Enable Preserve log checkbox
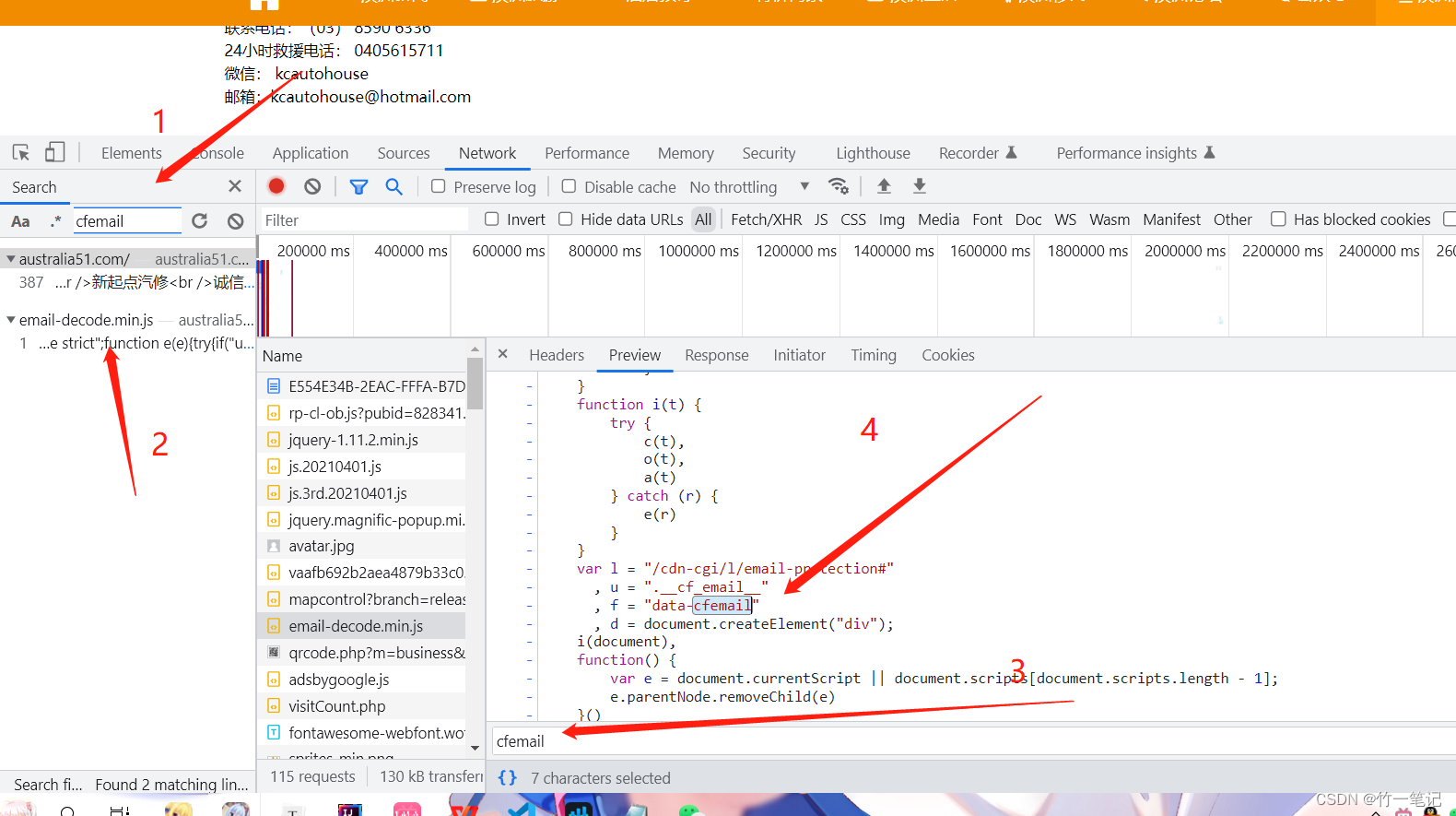This screenshot has width=1456, height=816. (439, 186)
